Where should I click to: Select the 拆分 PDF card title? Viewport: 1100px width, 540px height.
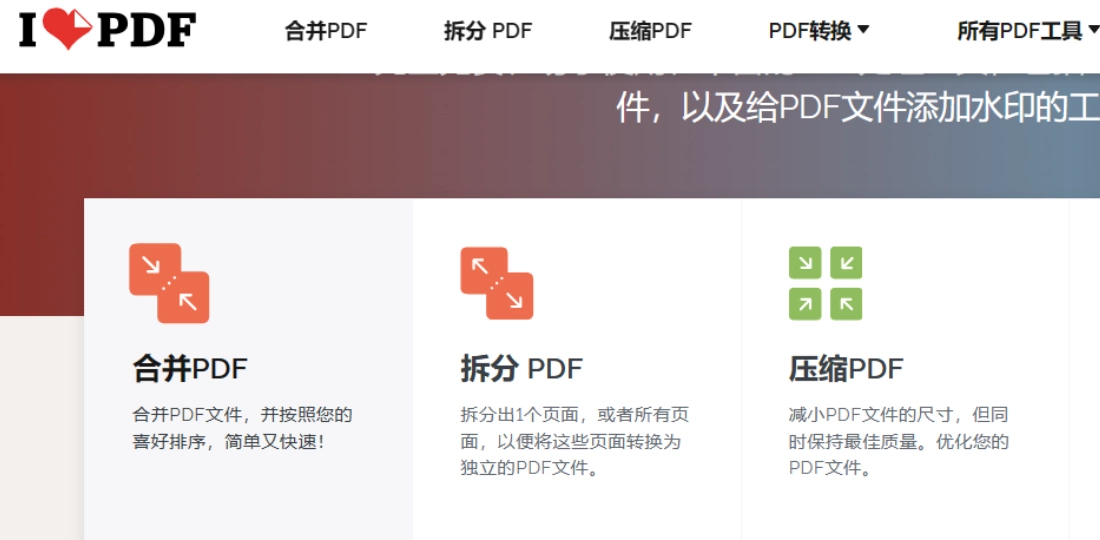tap(521, 369)
